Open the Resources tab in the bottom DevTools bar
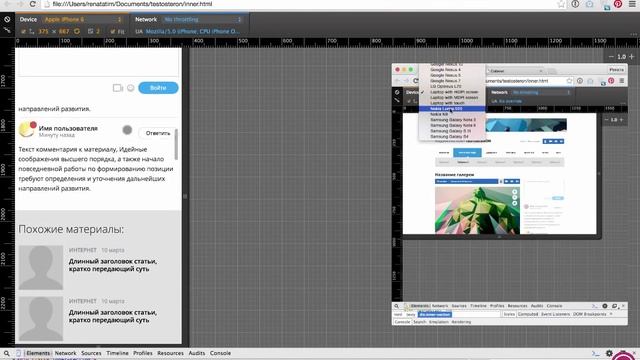 tap(170, 353)
